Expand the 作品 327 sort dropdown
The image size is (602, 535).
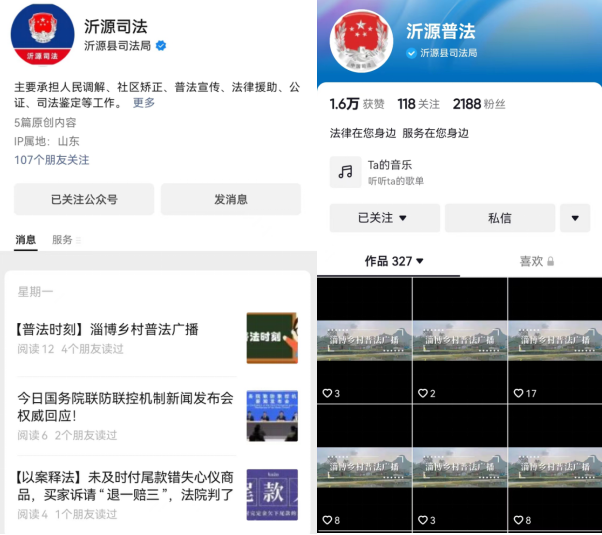(394, 261)
